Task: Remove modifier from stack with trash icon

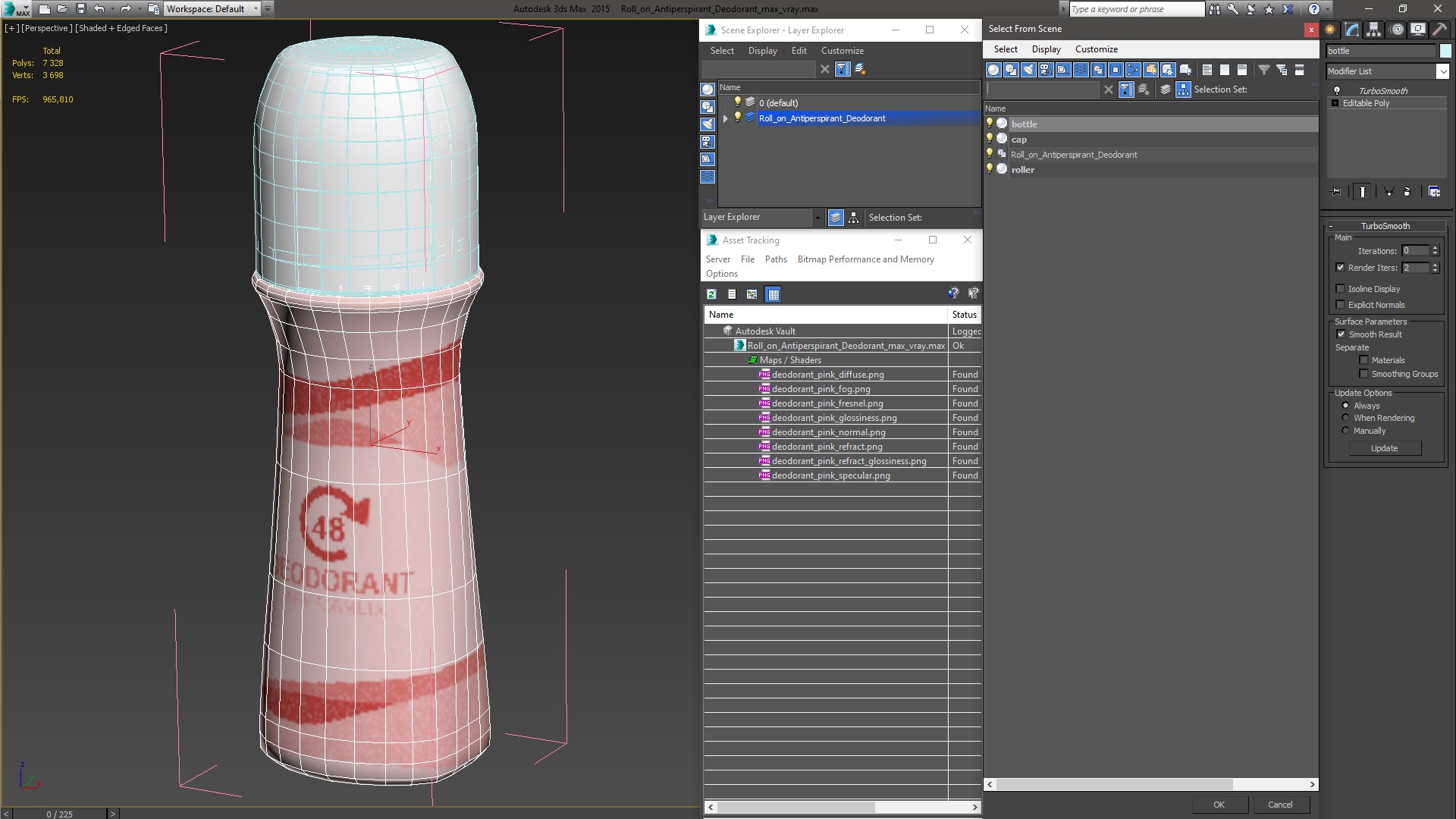Action: (1407, 192)
